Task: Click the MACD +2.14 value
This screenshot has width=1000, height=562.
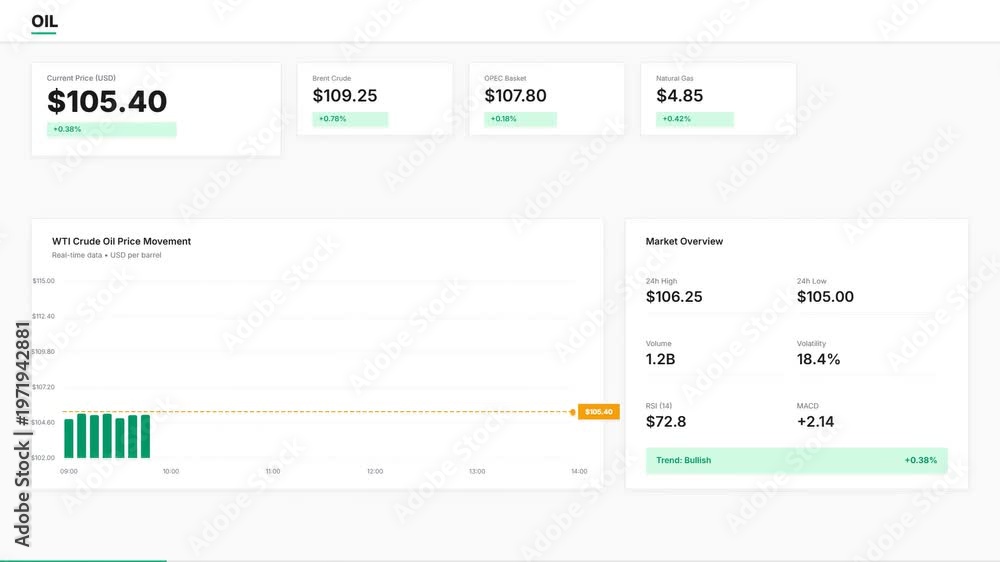Action: click(815, 422)
